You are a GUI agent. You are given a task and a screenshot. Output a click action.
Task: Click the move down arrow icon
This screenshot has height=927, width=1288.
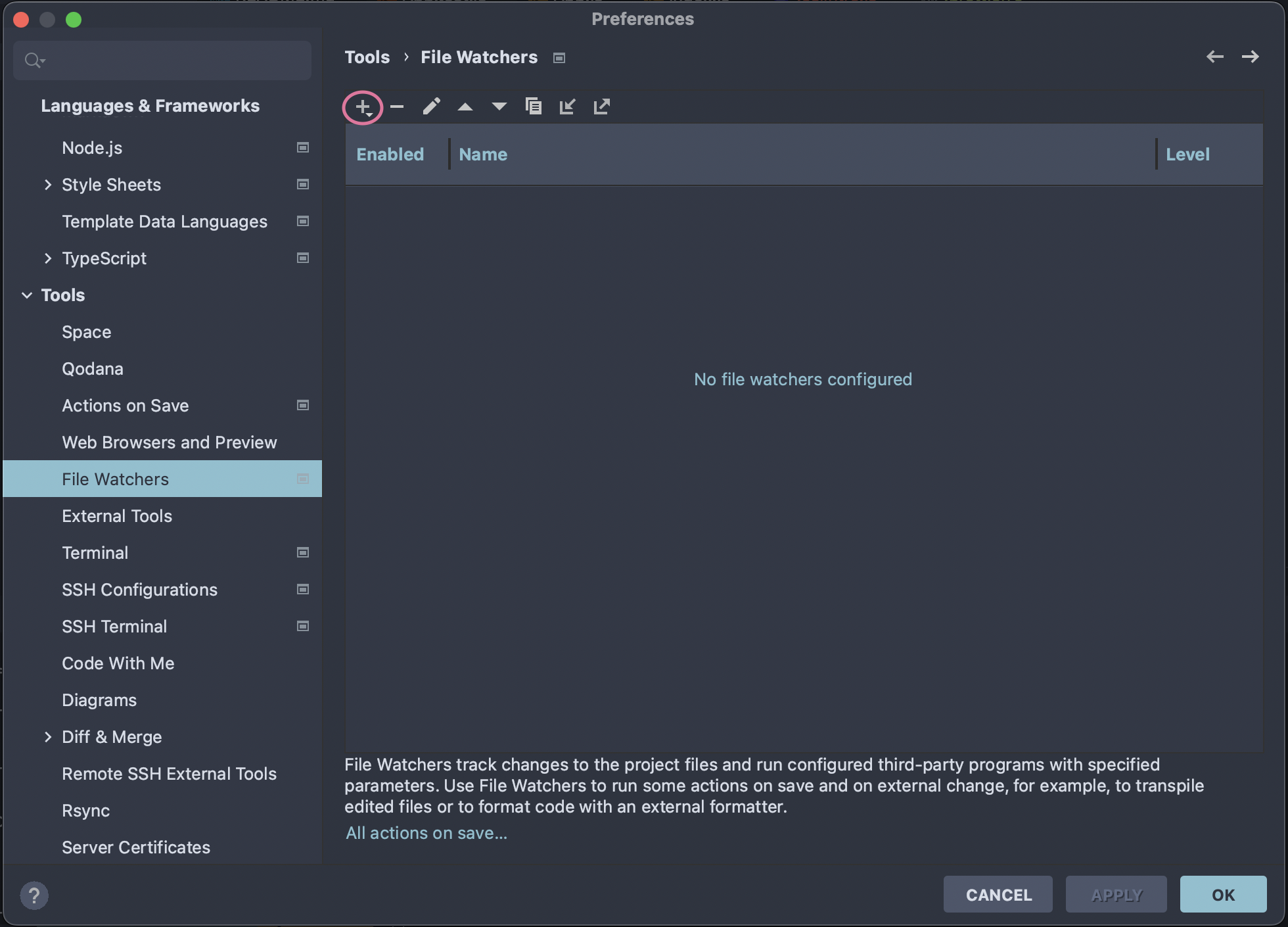(499, 107)
